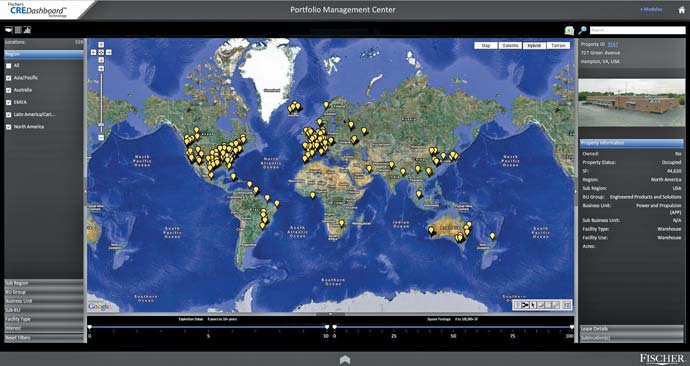Screen dimensions: 690x366
Task: Export data with the Excel icon
Action: click(x=569, y=30)
